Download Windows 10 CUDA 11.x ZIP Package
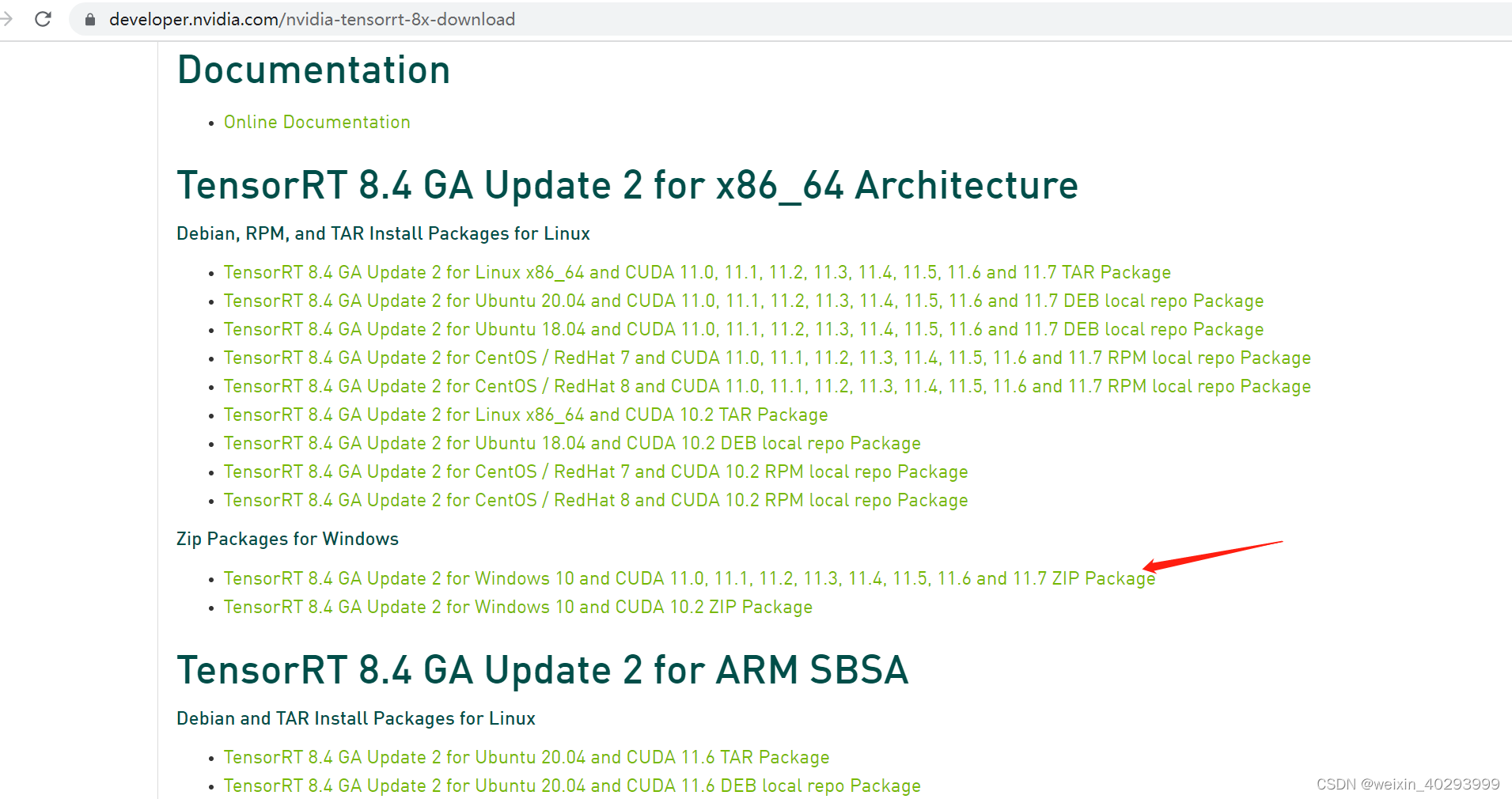This screenshot has height=799, width=1512. [689, 578]
